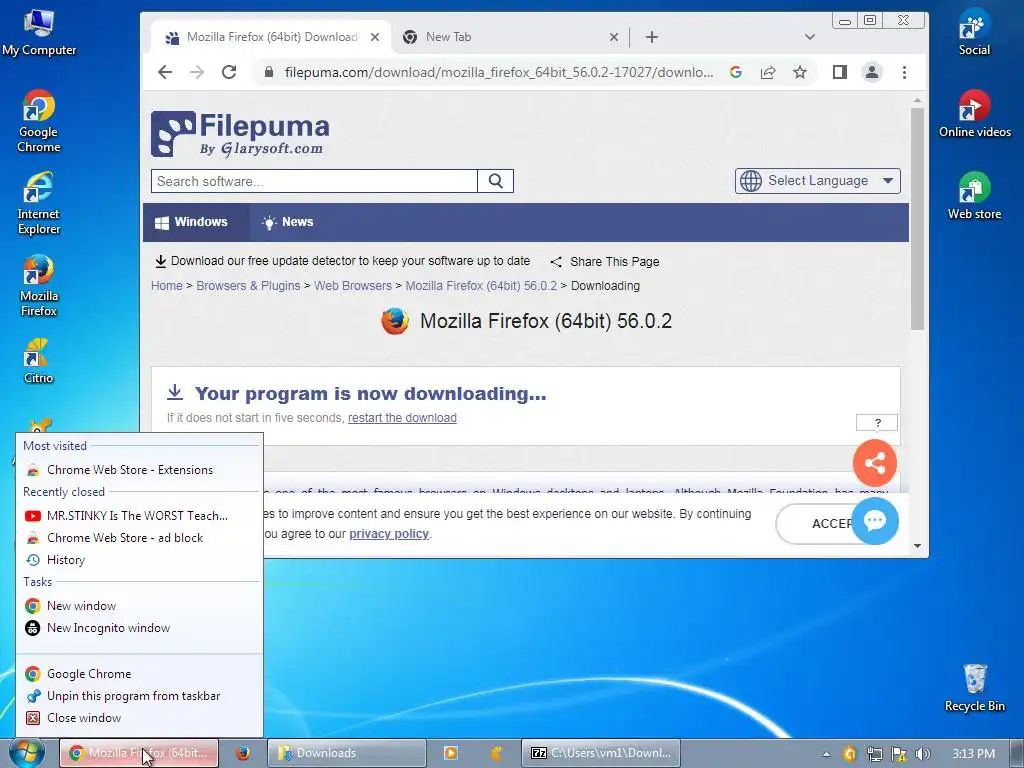Open the News navigation item
The height and width of the screenshot is (768, 1024).
point(287,222)
